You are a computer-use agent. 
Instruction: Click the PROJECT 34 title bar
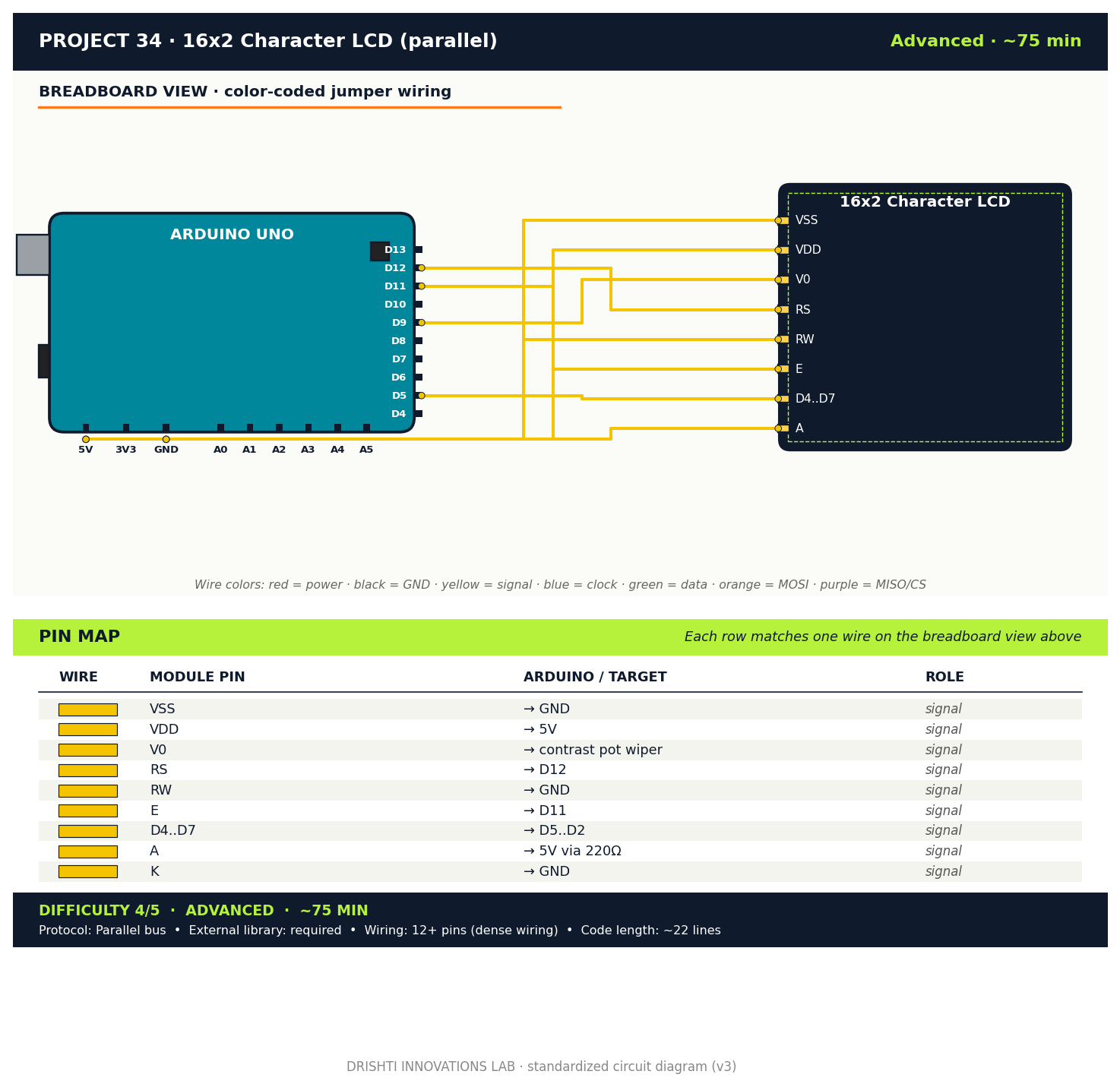(x=268, y=41)
